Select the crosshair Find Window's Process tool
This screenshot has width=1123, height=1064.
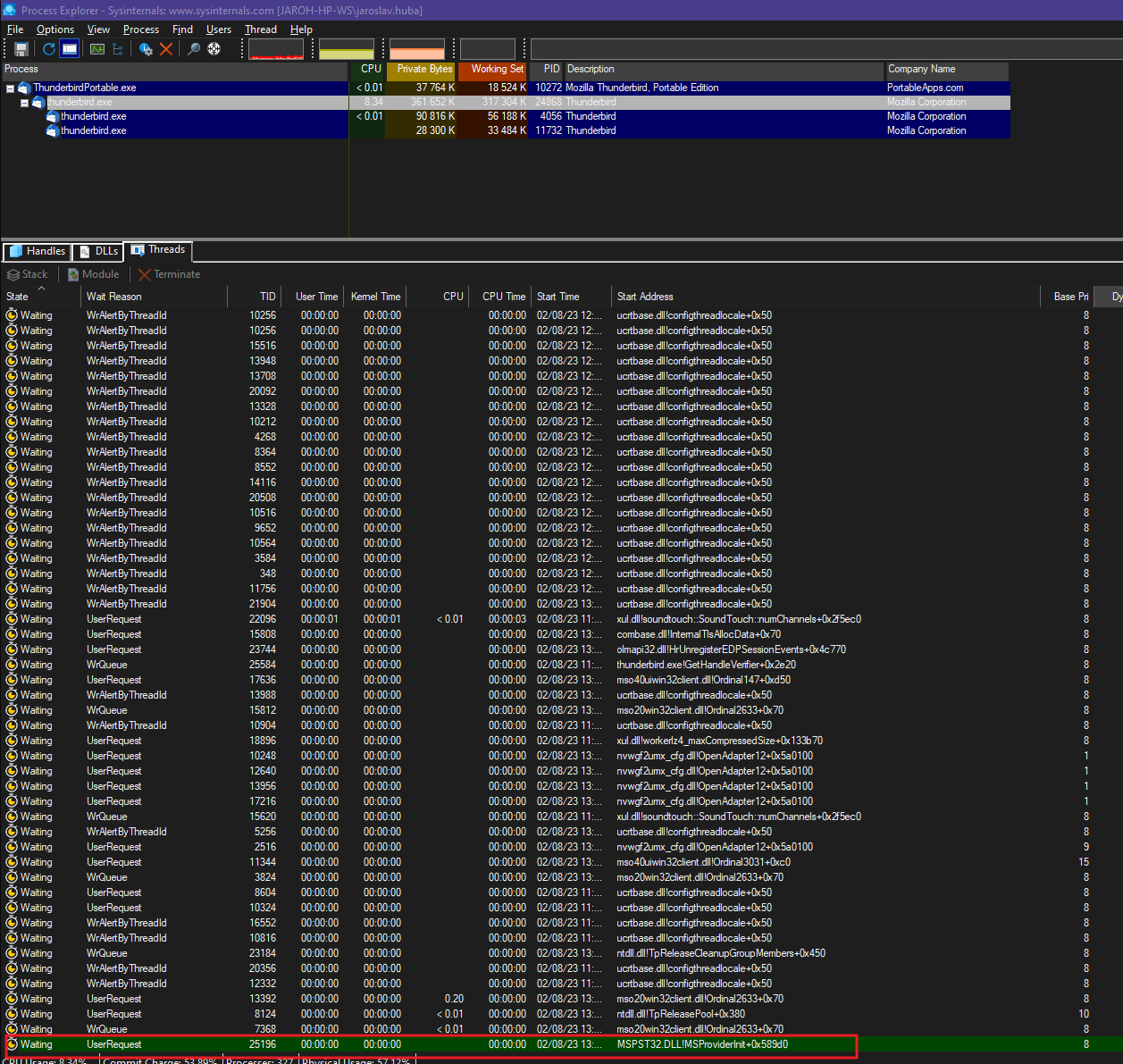coord(214,49)
